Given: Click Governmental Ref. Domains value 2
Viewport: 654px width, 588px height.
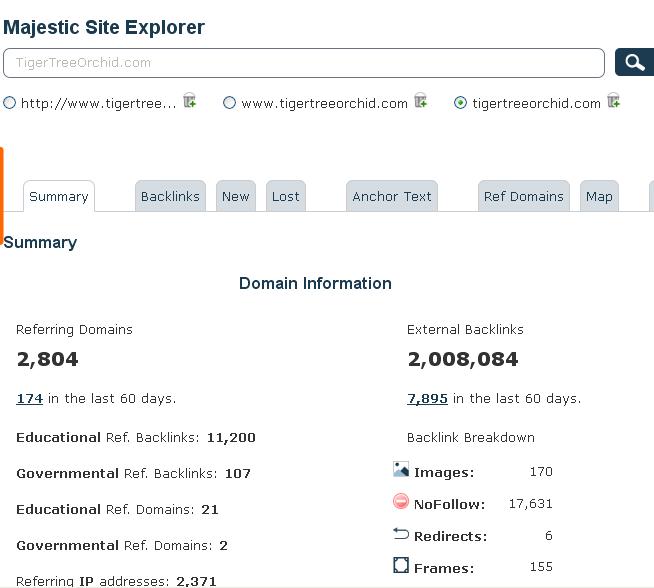Looking at the screenshot, I should (224, 545).
